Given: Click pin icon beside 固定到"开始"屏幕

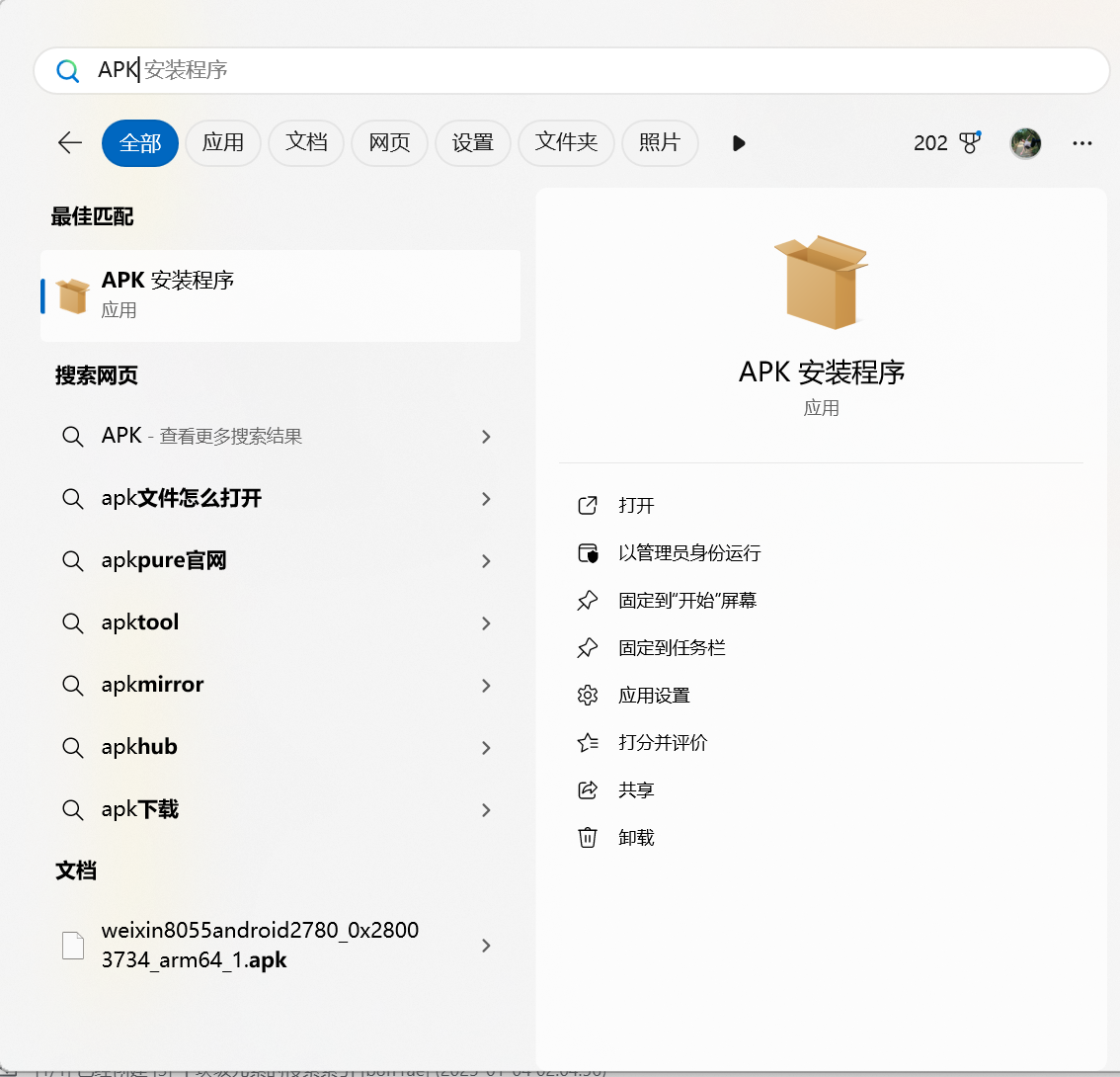Looking at the screenshot, I should (x=587, y=601).
